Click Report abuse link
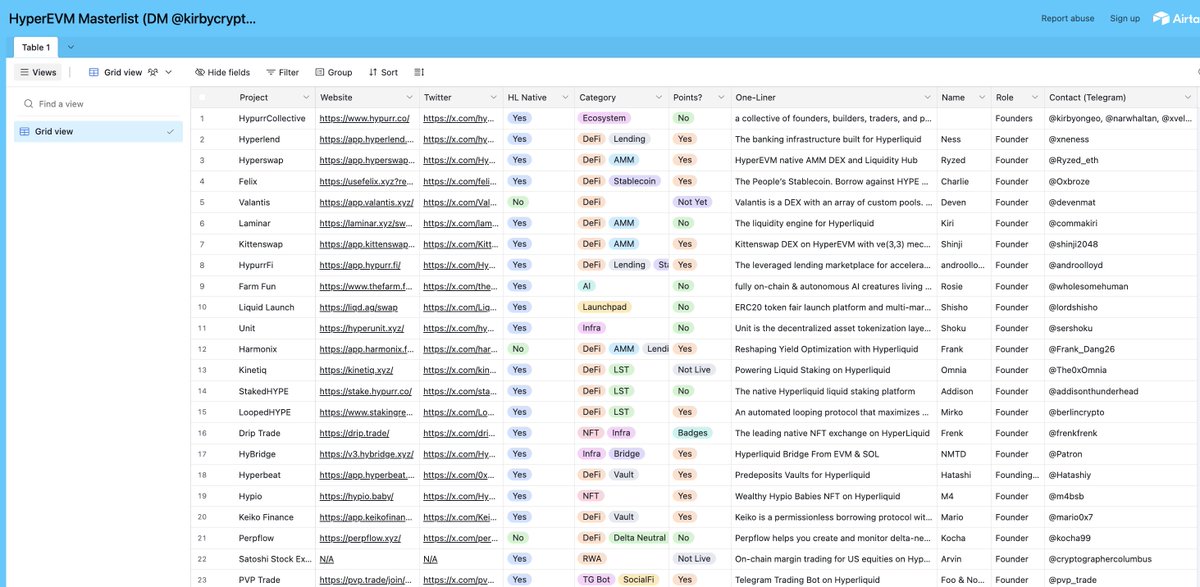The height and width of the screenshot is (587, 1200). click(1068, 18)
